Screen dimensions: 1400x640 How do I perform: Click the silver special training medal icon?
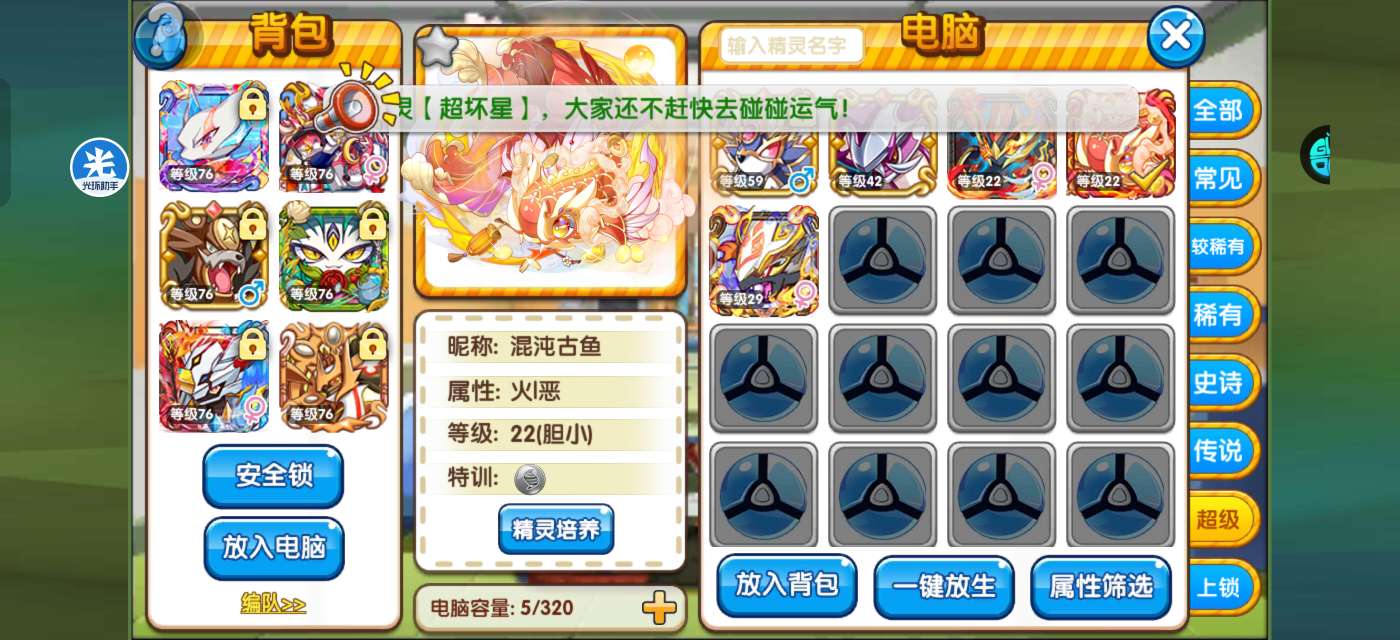[x=530, y=479]
